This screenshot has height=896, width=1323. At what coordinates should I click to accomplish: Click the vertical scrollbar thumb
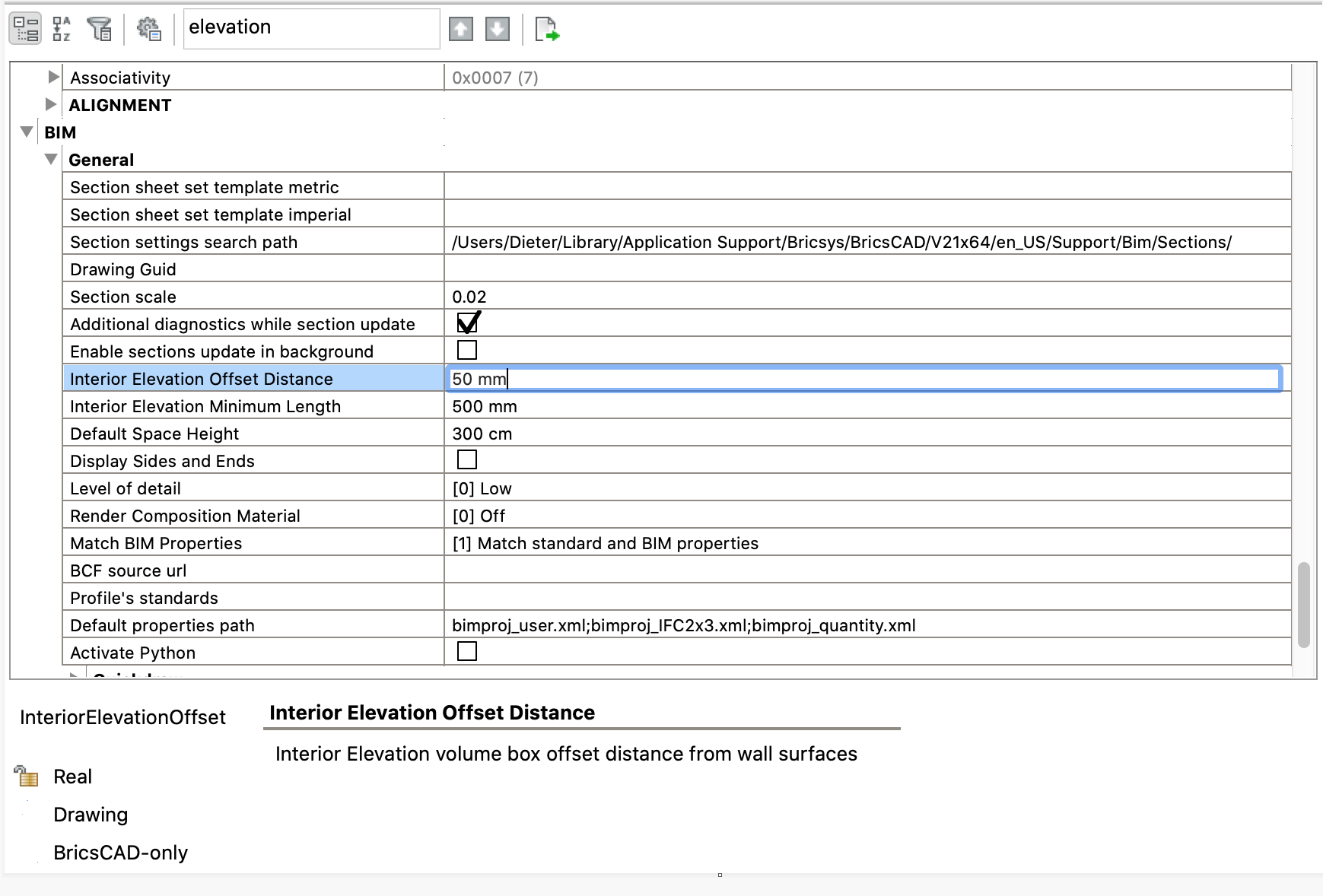(x=1303, y=605)
